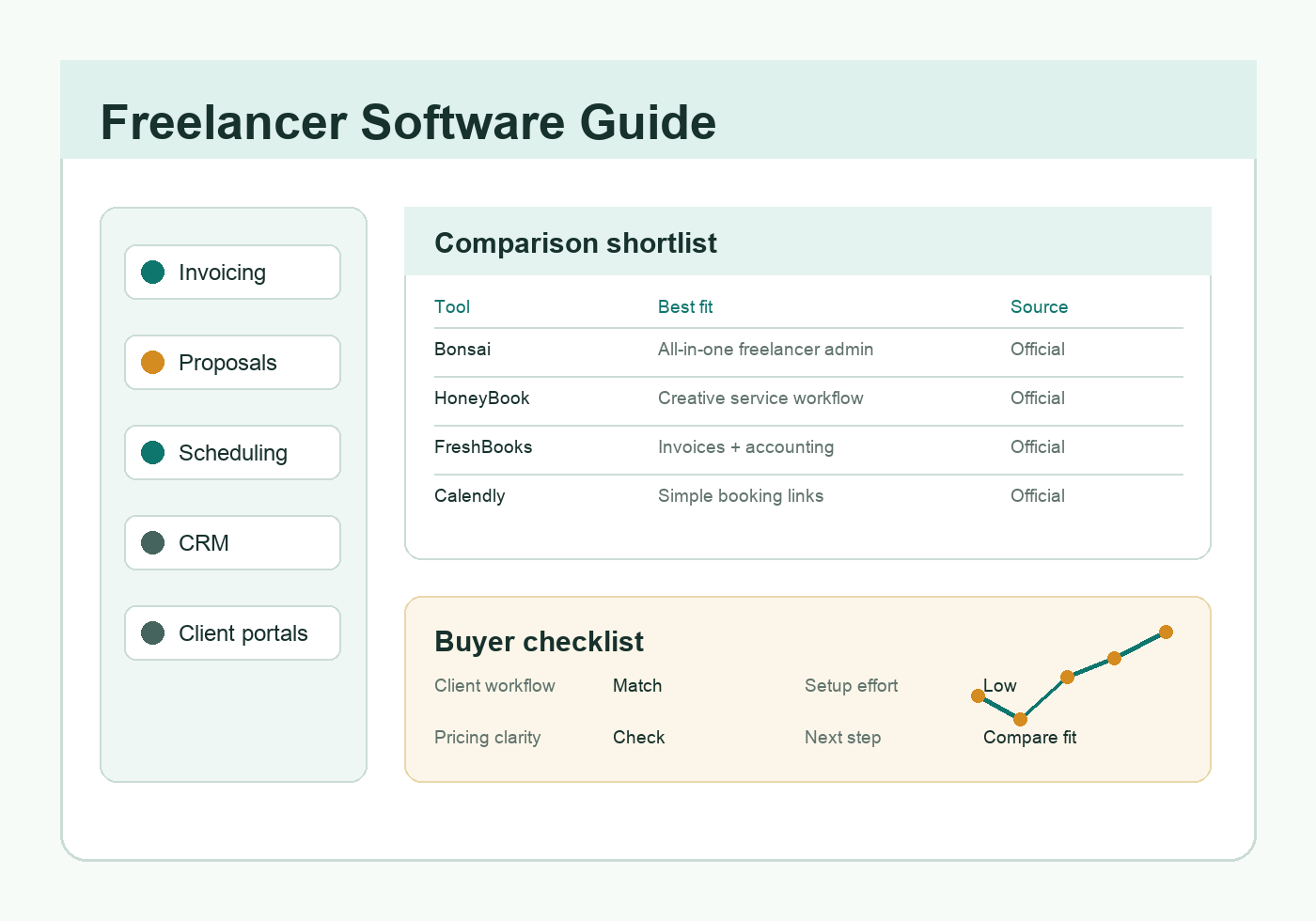Click the Best fit column header
Image resolution: width=1316 pixels, height=921 pixels.
685,307
